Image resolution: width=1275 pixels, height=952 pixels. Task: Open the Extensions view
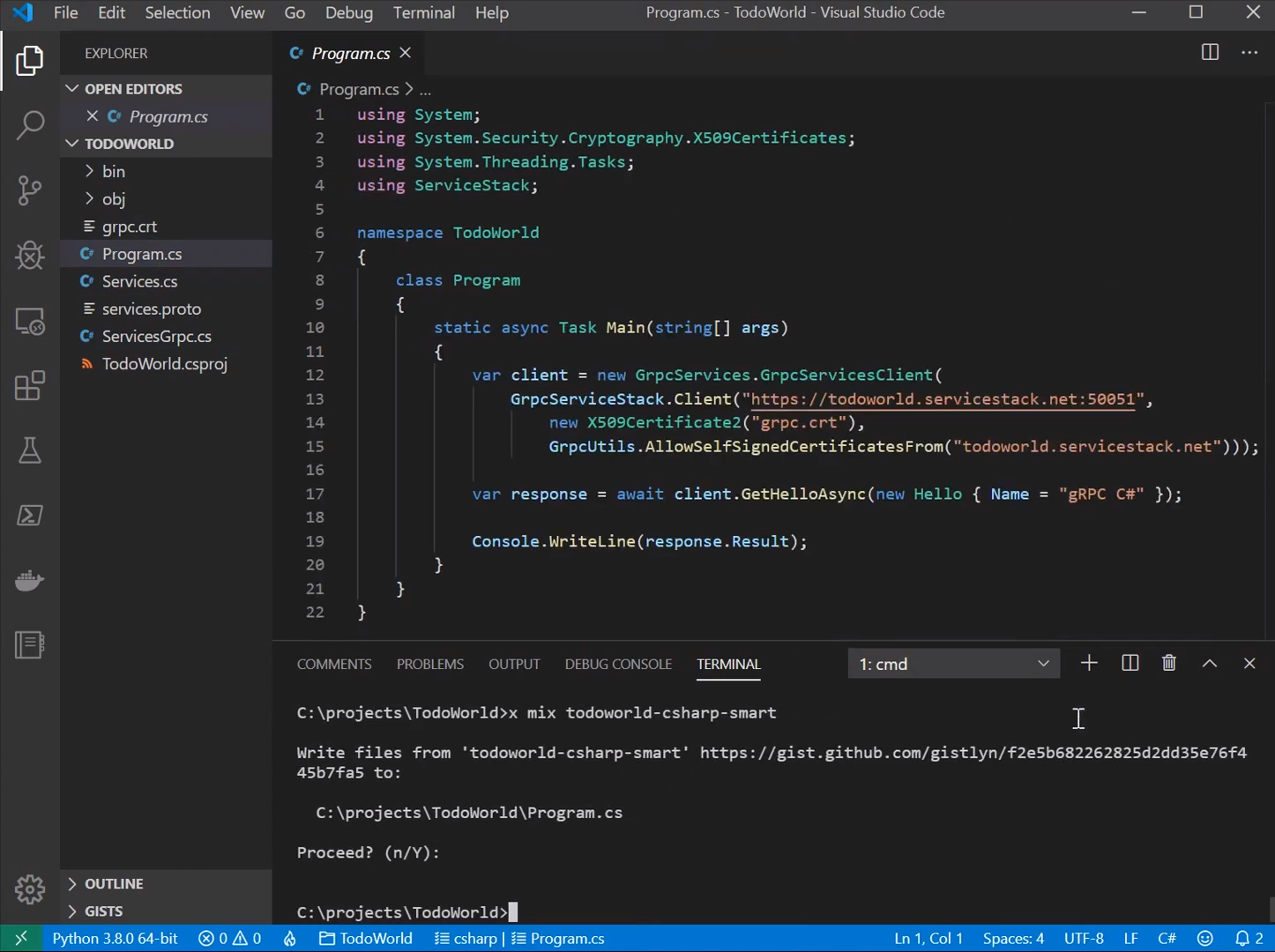click(30, 386)
